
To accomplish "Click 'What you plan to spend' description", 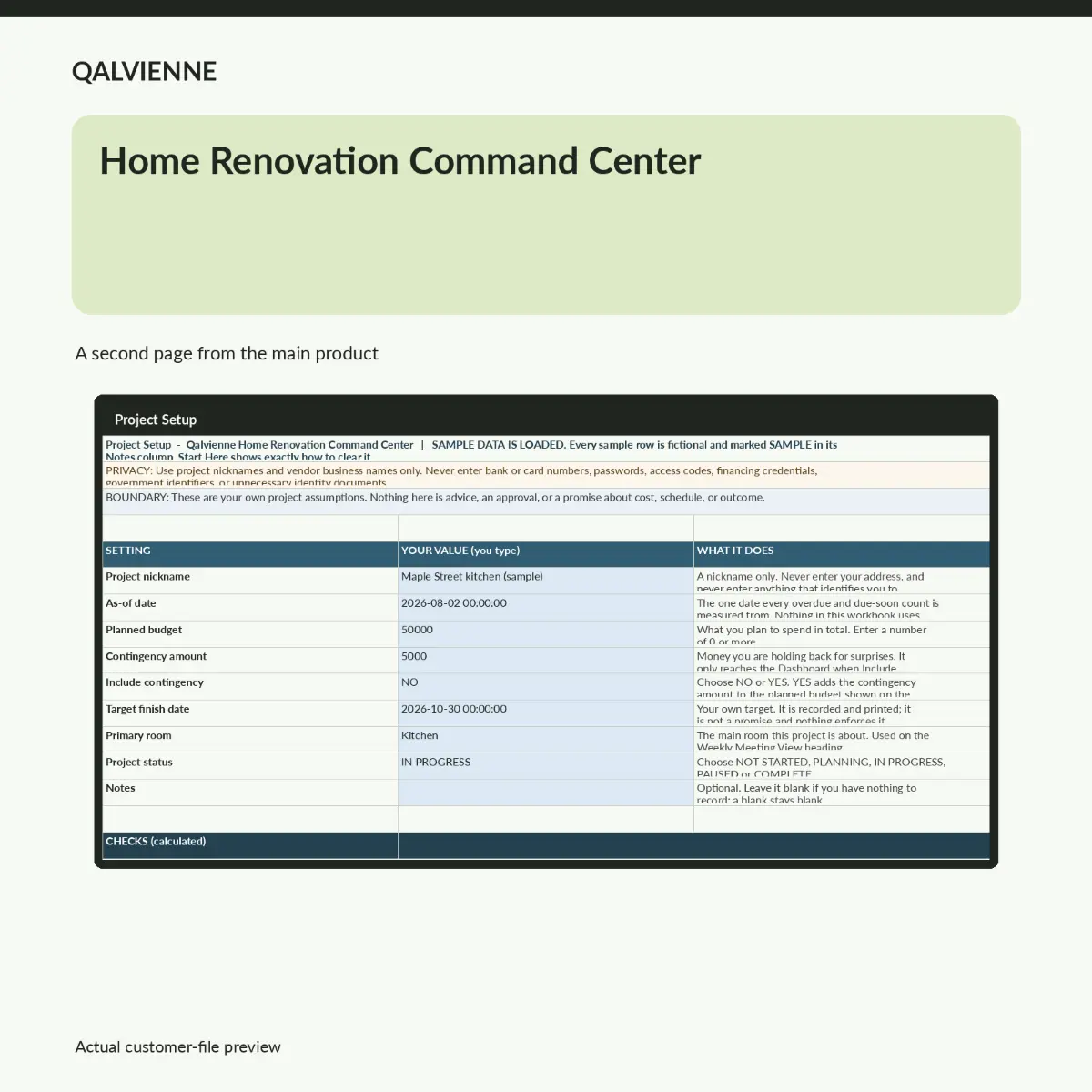I will pos(842,633).
